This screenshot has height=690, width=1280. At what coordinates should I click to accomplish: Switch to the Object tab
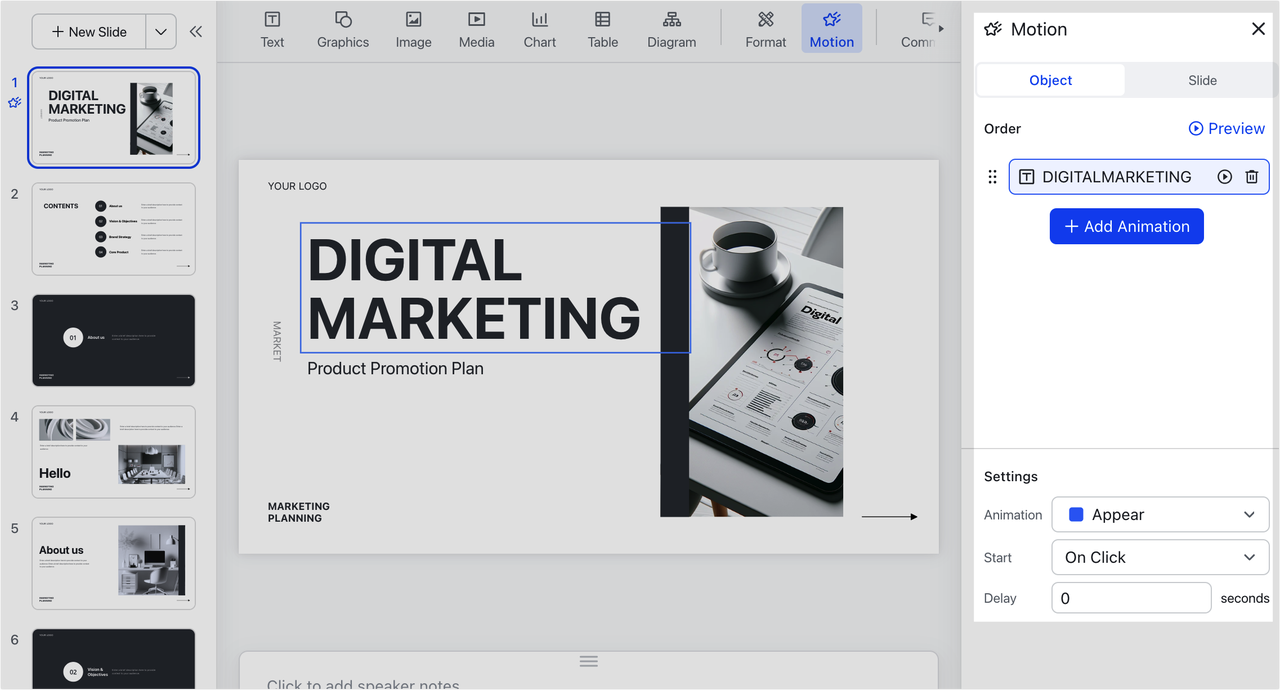click(1050, 80)
